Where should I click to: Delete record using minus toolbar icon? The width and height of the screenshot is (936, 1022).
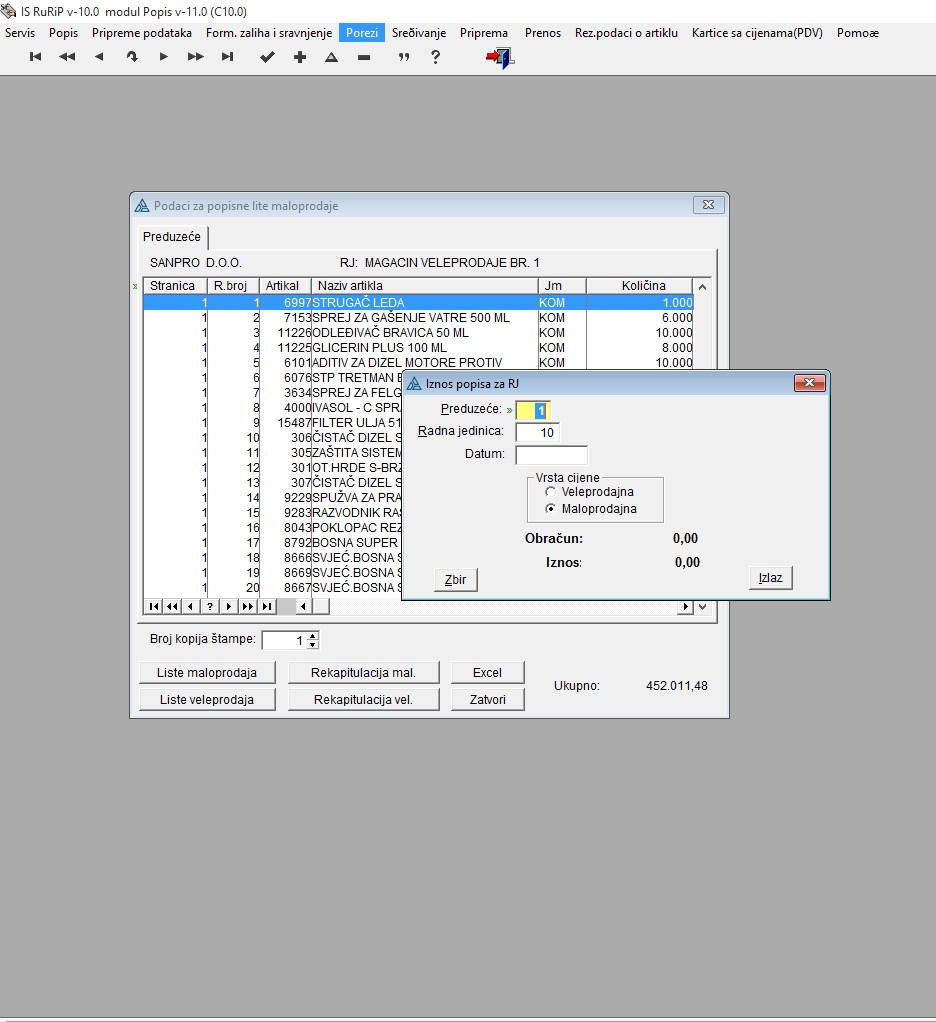point(363,58)
